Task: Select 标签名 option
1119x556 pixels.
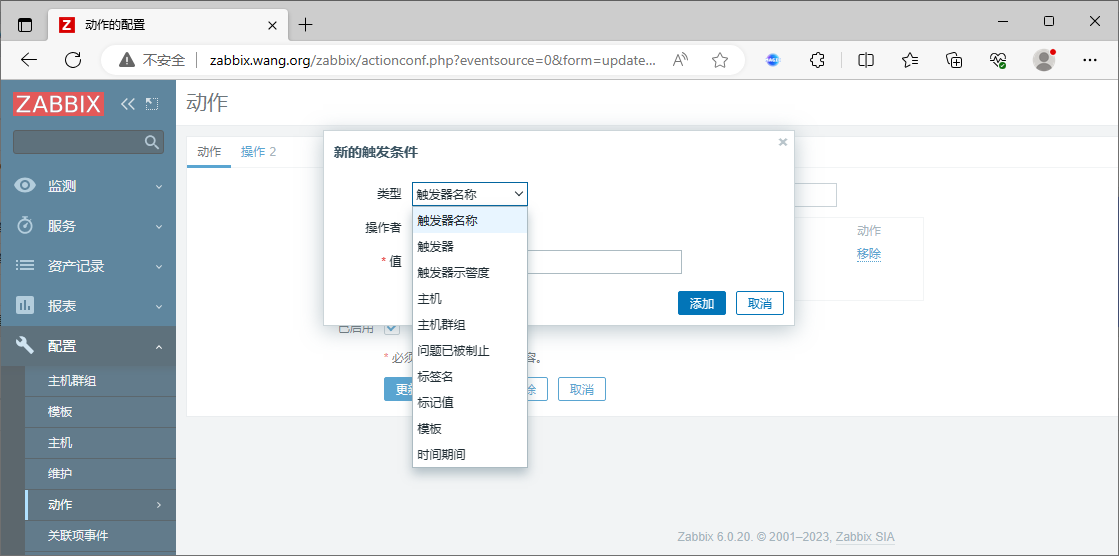Action: coord(470,376)
